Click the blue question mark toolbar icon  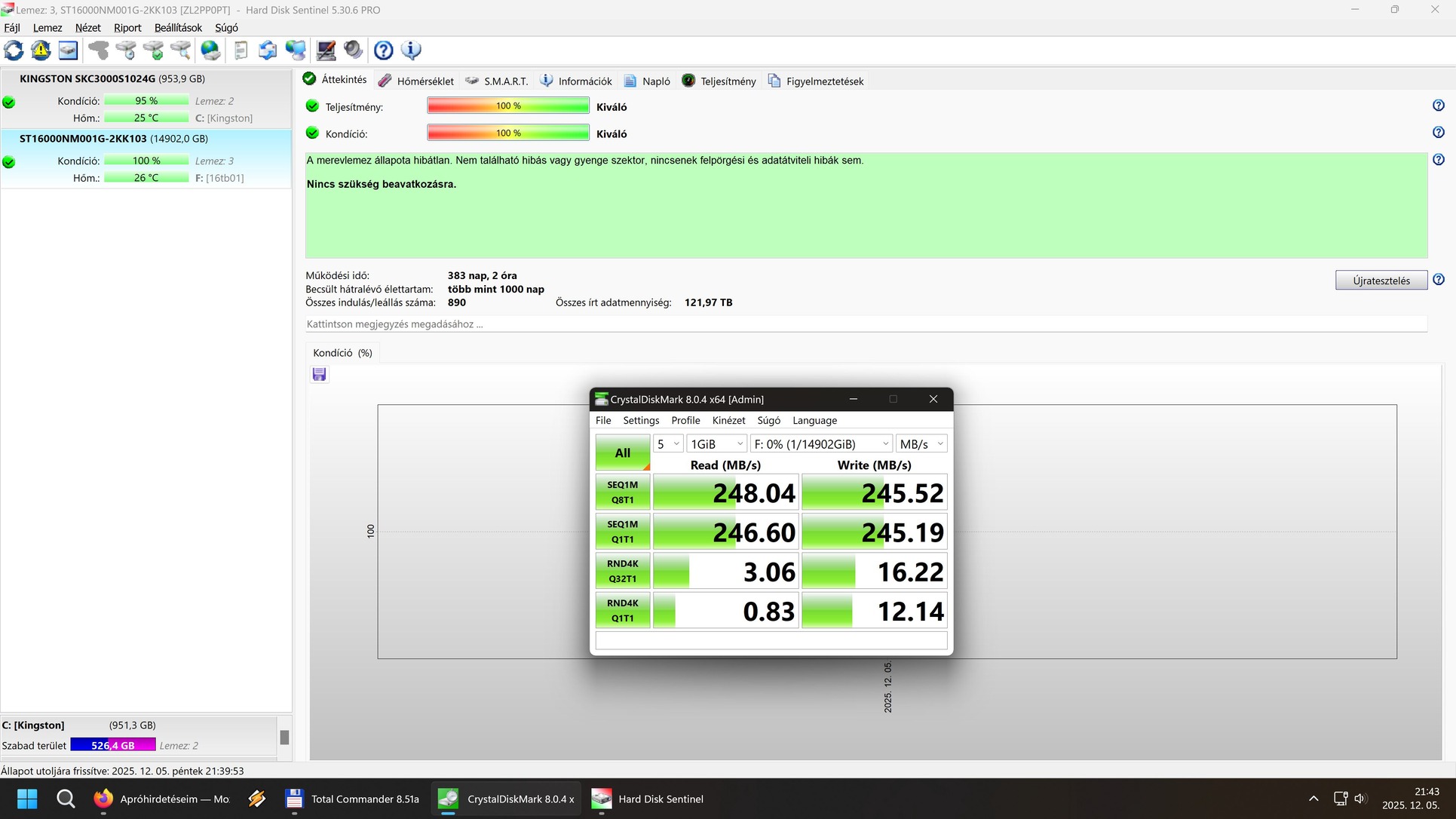click(383, 51)
